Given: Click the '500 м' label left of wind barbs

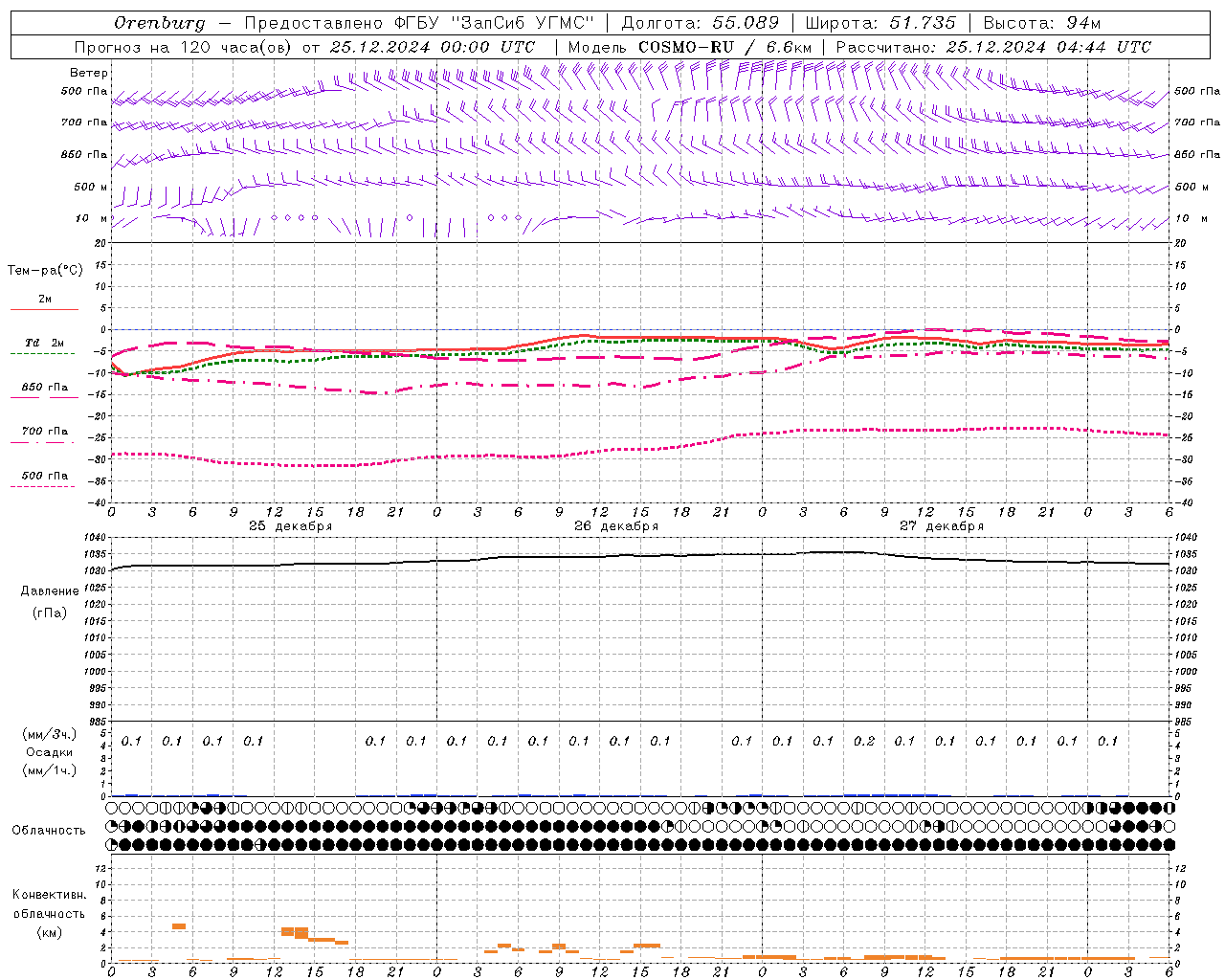Looking at the screenshot, I should pyautogui.click(x=91, y=187).
